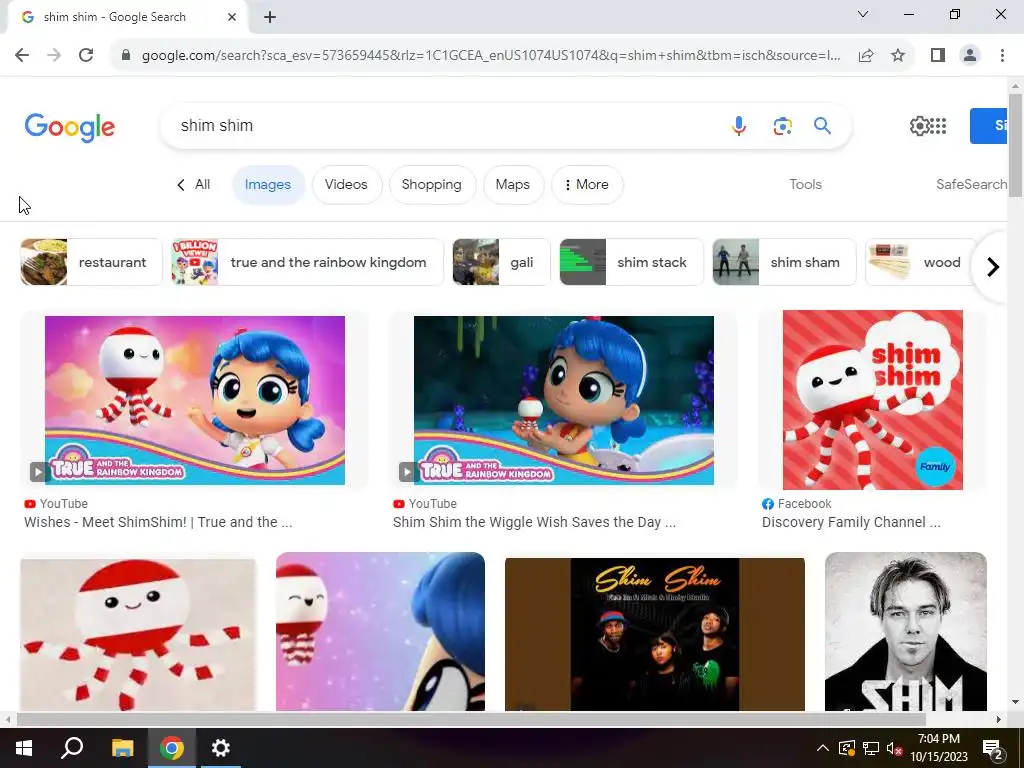Click the blue magnifier search icon
This screenshot has width=1024, height=768.
coord(822,125)
